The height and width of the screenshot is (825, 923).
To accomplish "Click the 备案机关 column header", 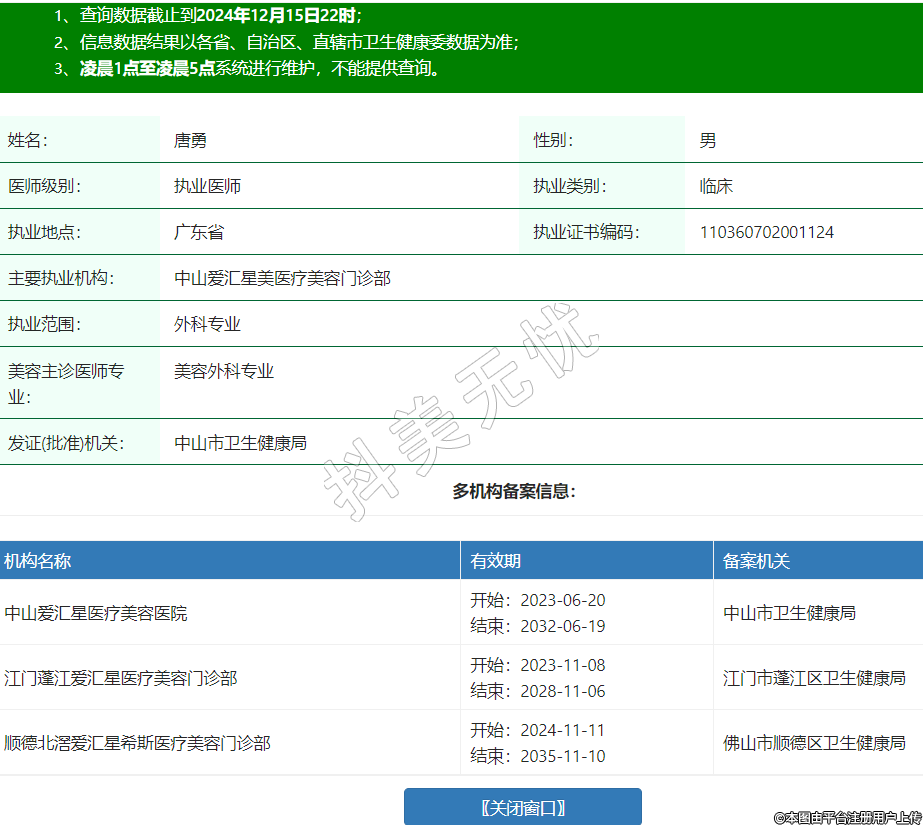I will pyautogui.click(x=756, y=561).
